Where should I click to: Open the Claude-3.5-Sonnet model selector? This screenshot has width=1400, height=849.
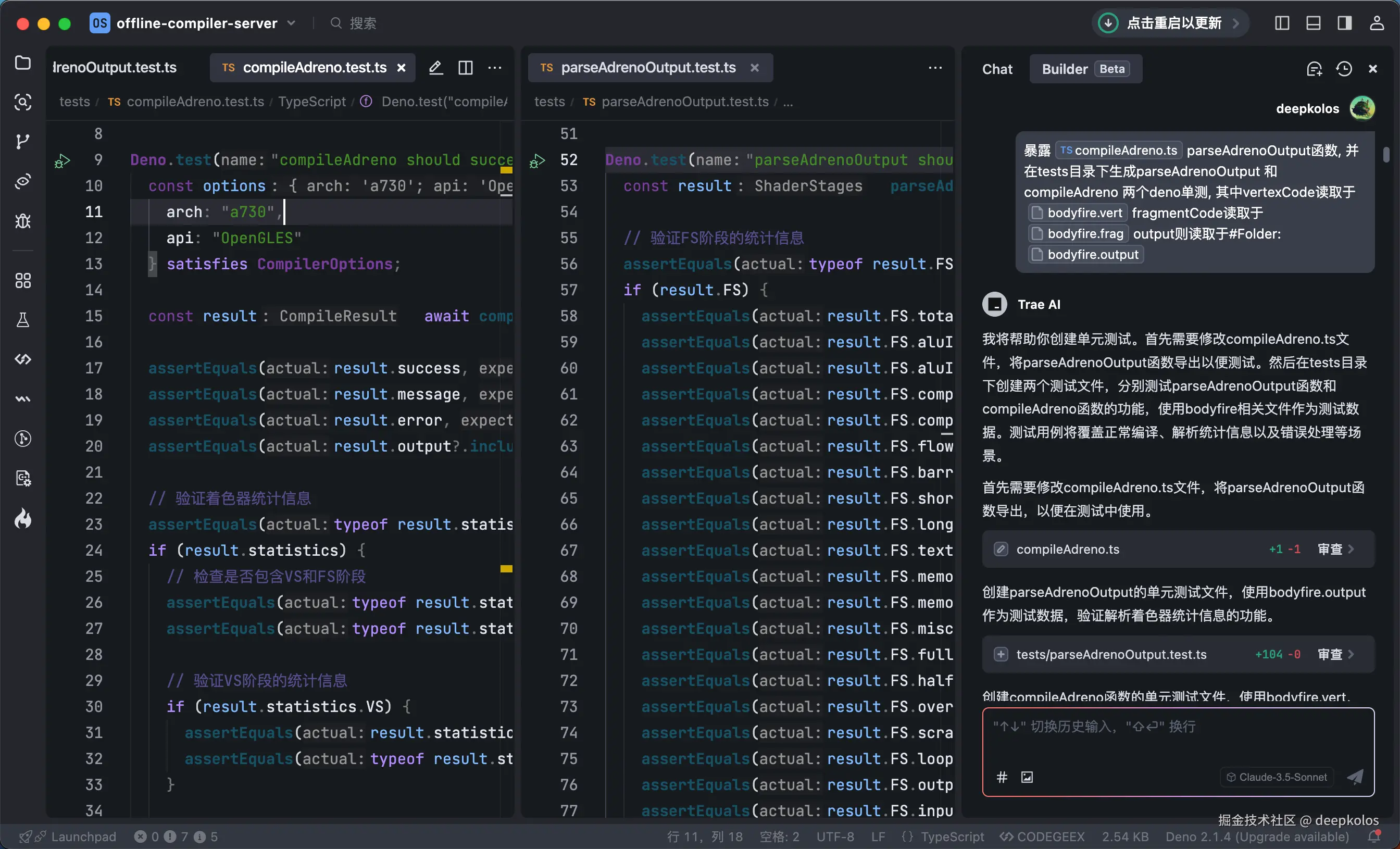pos(1277,777)
